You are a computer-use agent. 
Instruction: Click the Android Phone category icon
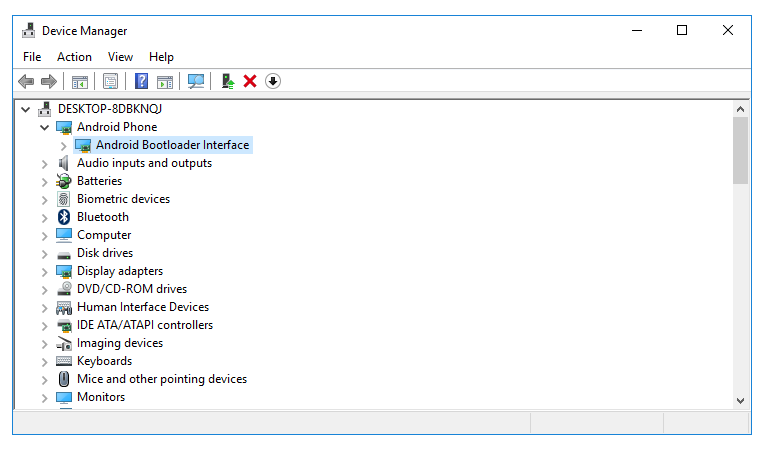point(64,127)
